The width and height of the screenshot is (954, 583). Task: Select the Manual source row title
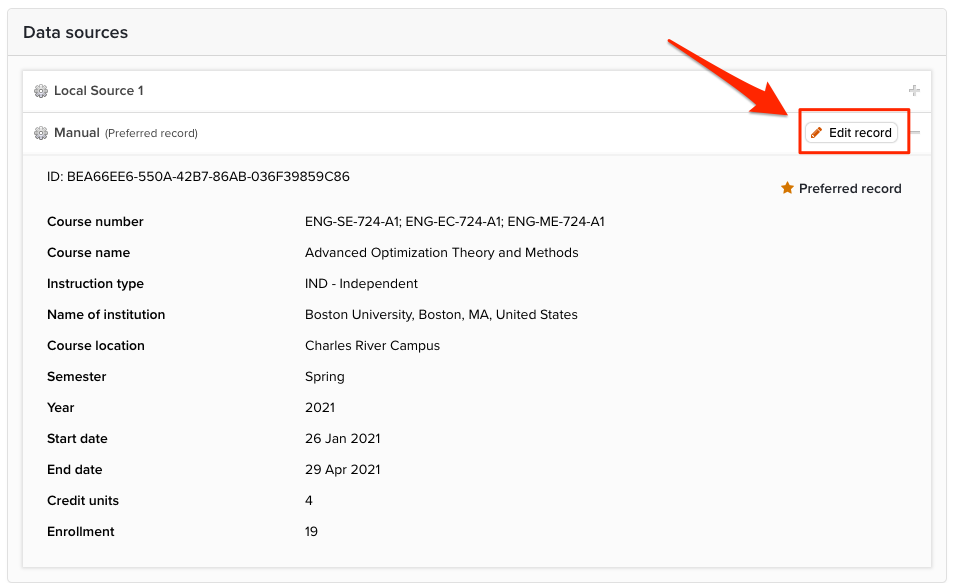click(77, 133)
